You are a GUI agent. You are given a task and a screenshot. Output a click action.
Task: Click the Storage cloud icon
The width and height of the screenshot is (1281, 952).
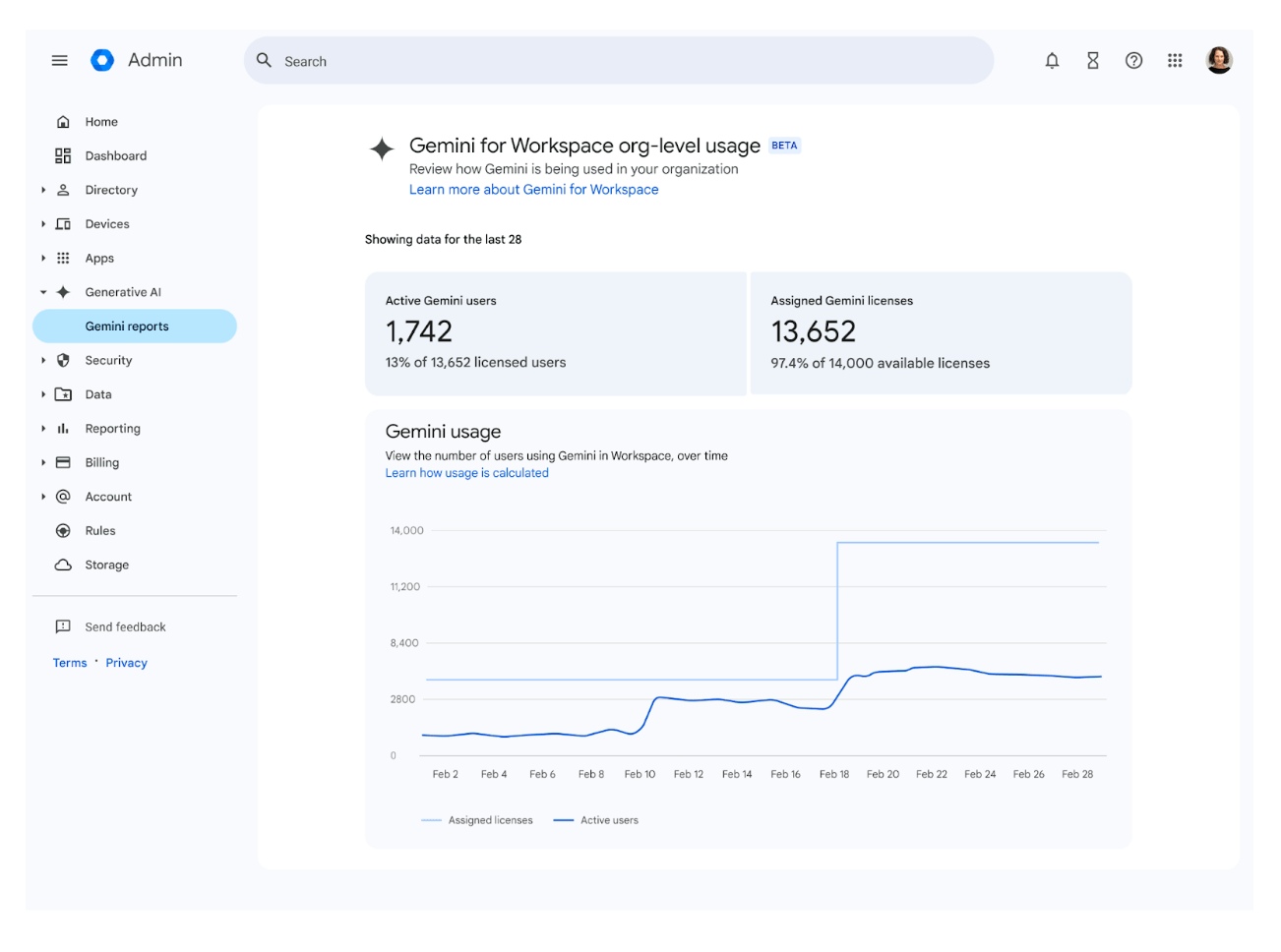pyautogui.click(x=63, y=565)
